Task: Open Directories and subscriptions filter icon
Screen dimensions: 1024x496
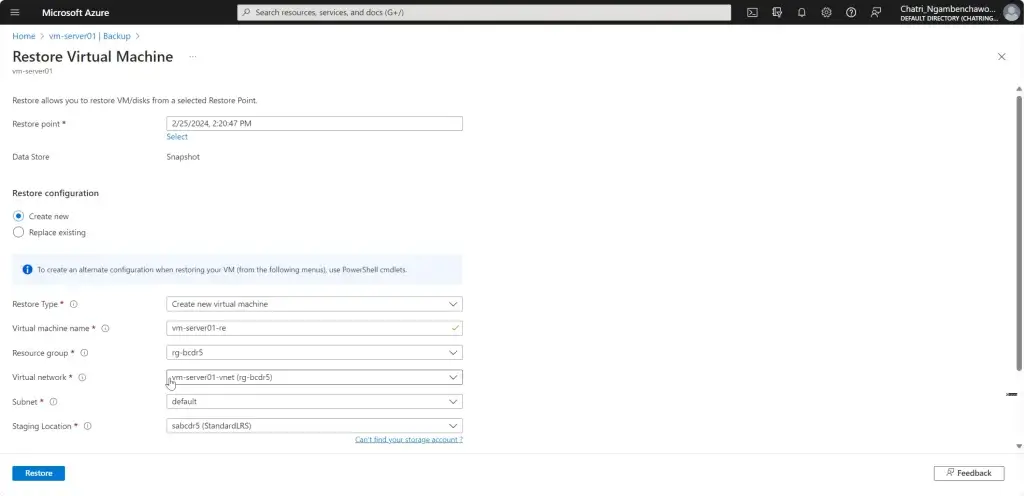Action: [x=777, y=12]
